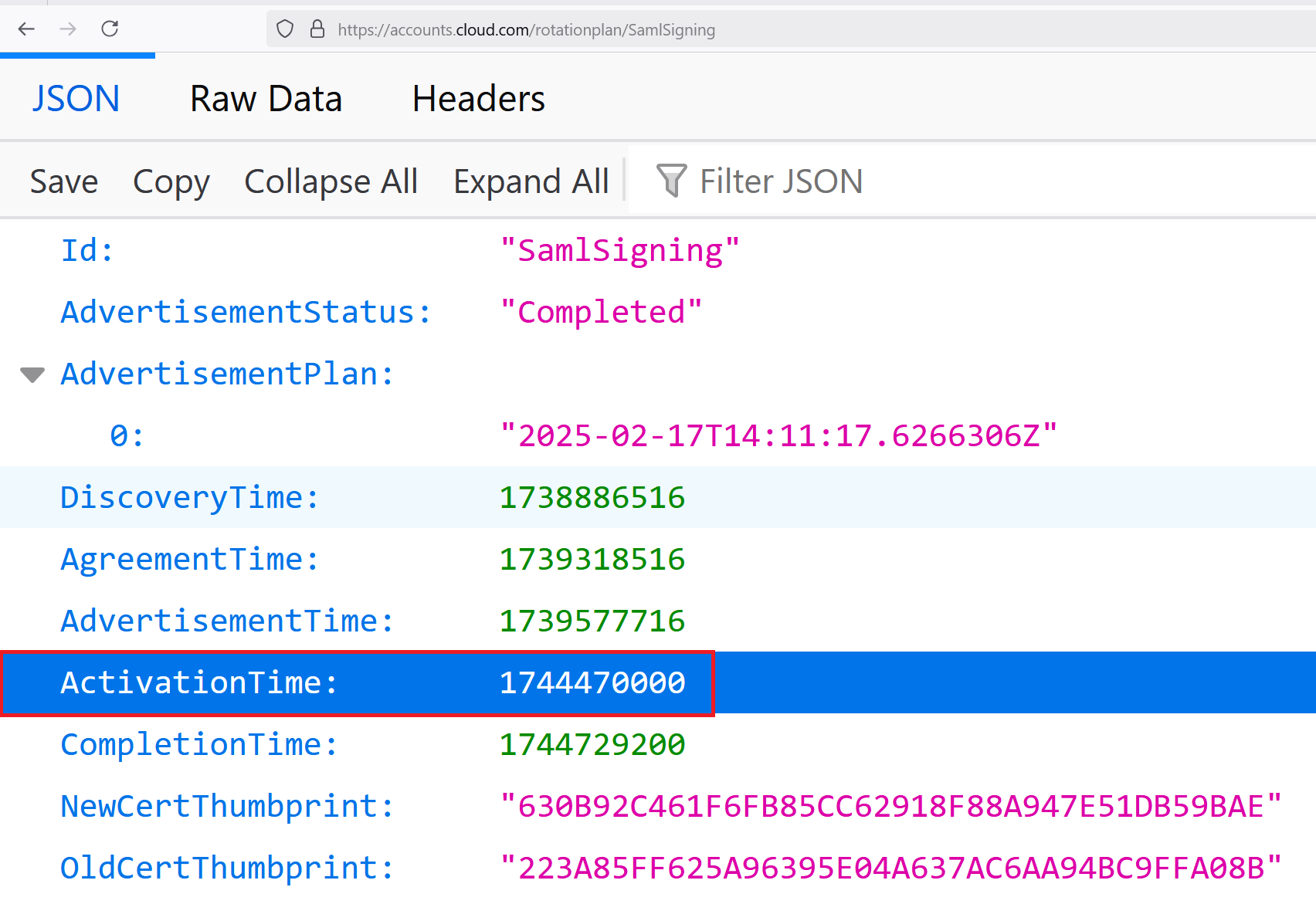Open the Headers tab
The image size is (1316, 904).
point(478,99)
